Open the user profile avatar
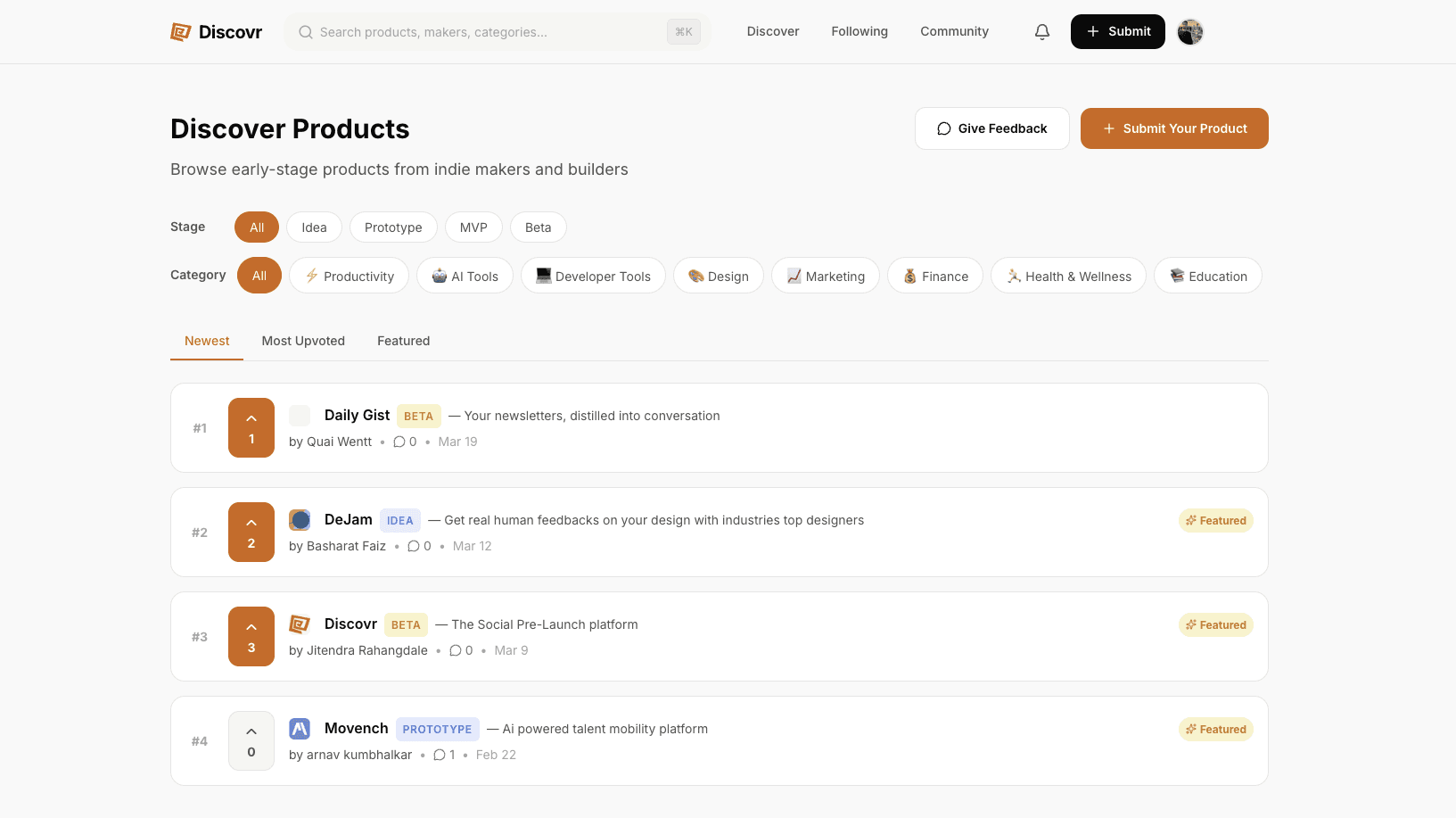 coord(1189,32)
